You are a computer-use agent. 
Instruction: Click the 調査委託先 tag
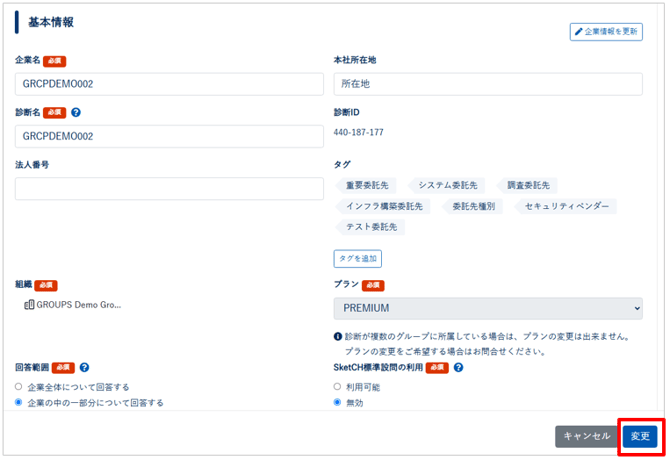[x=528, y=185]
